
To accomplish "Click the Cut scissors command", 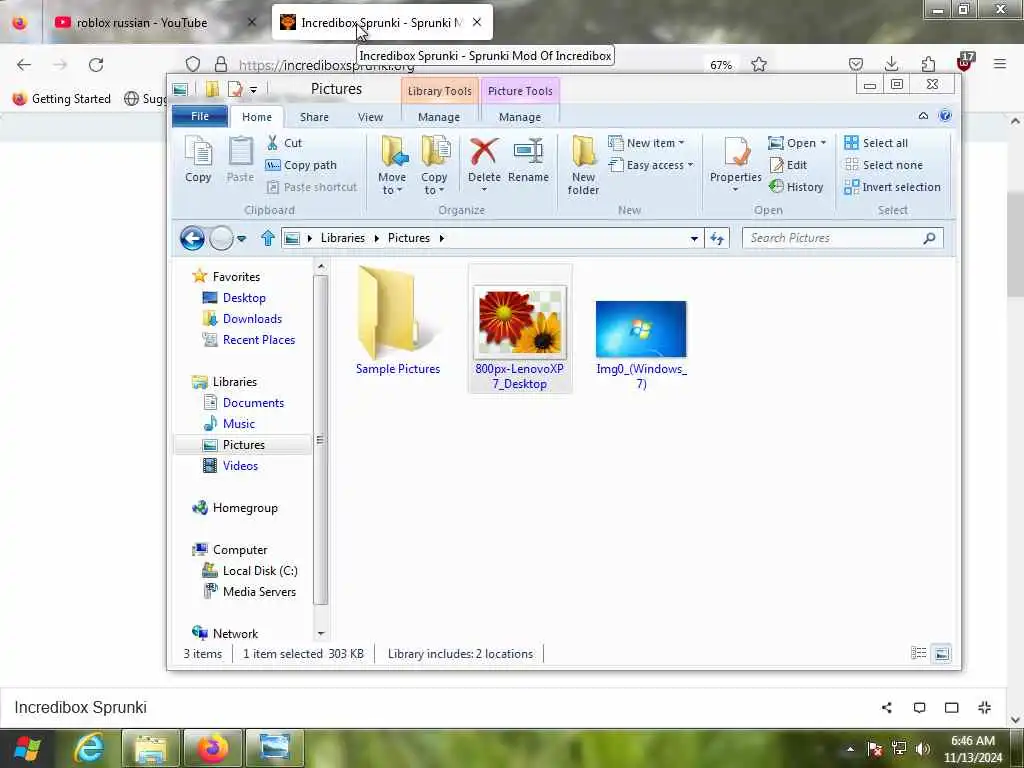I will (x=284, y=143).
